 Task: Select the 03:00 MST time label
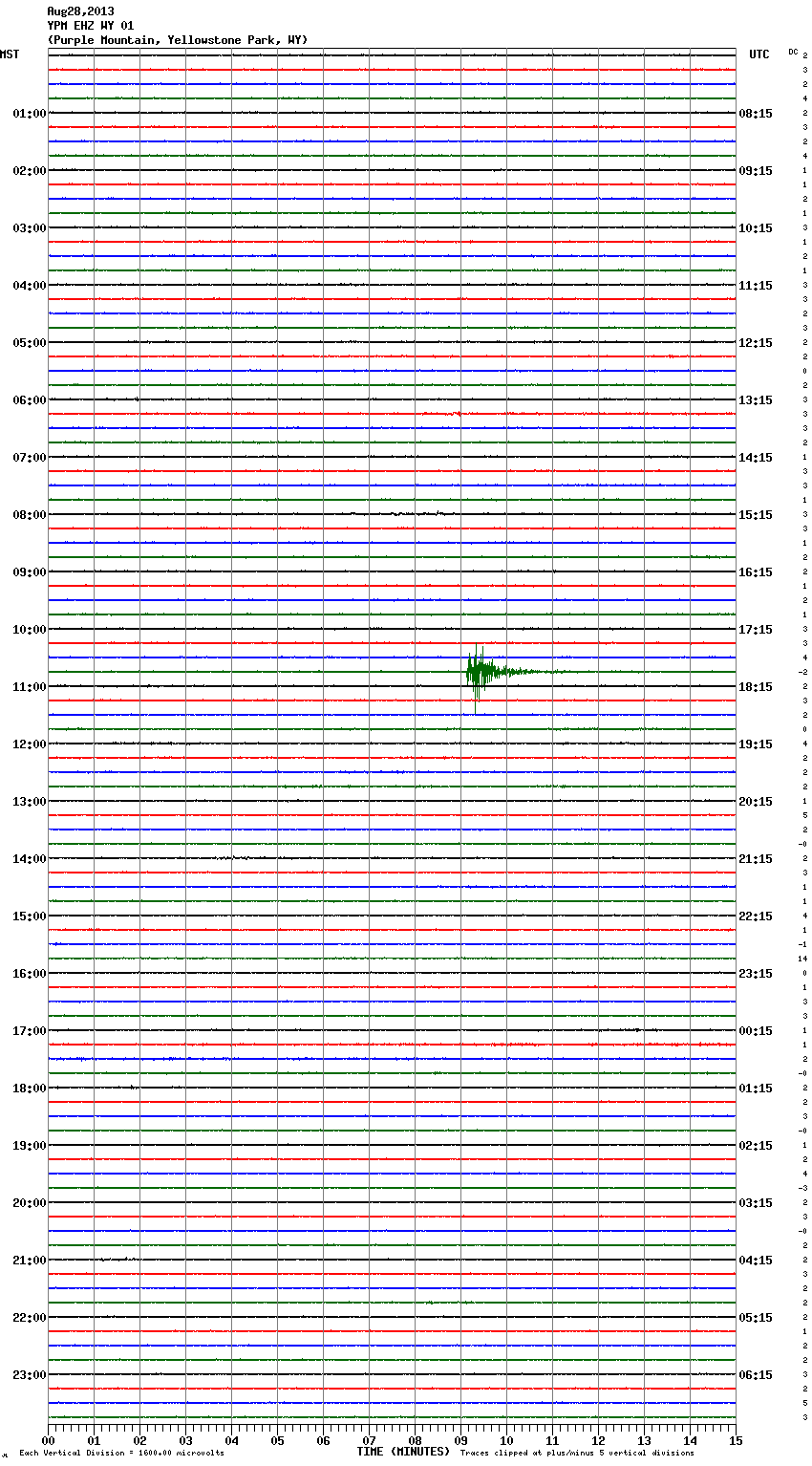[x=30, y=228]
